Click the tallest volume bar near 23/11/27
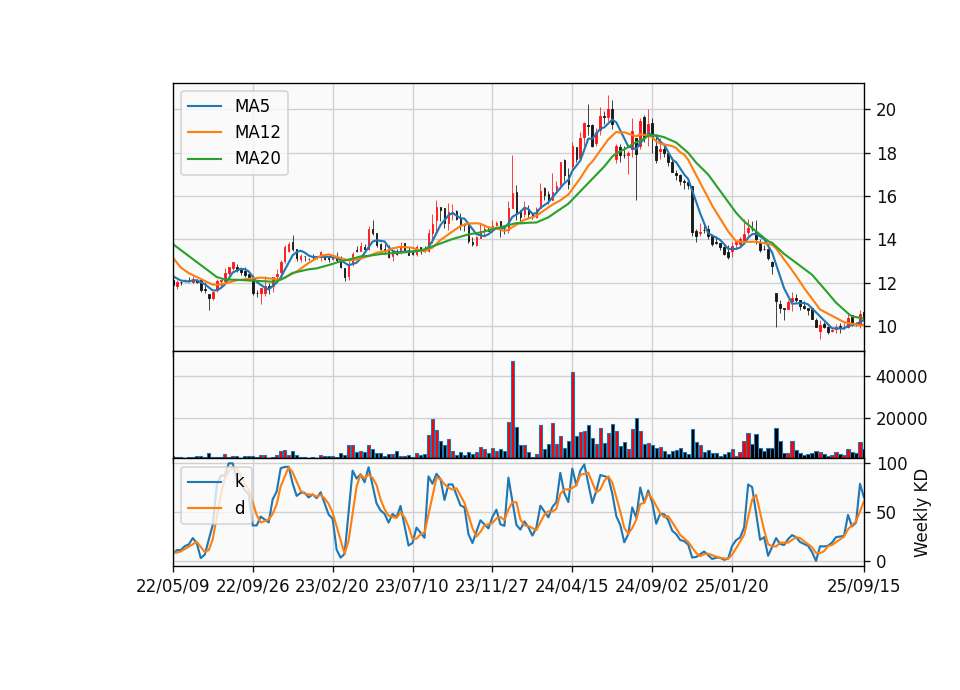The height and width of the screenshot is (690, 960). pyautogui.click(x=513, y=410)
